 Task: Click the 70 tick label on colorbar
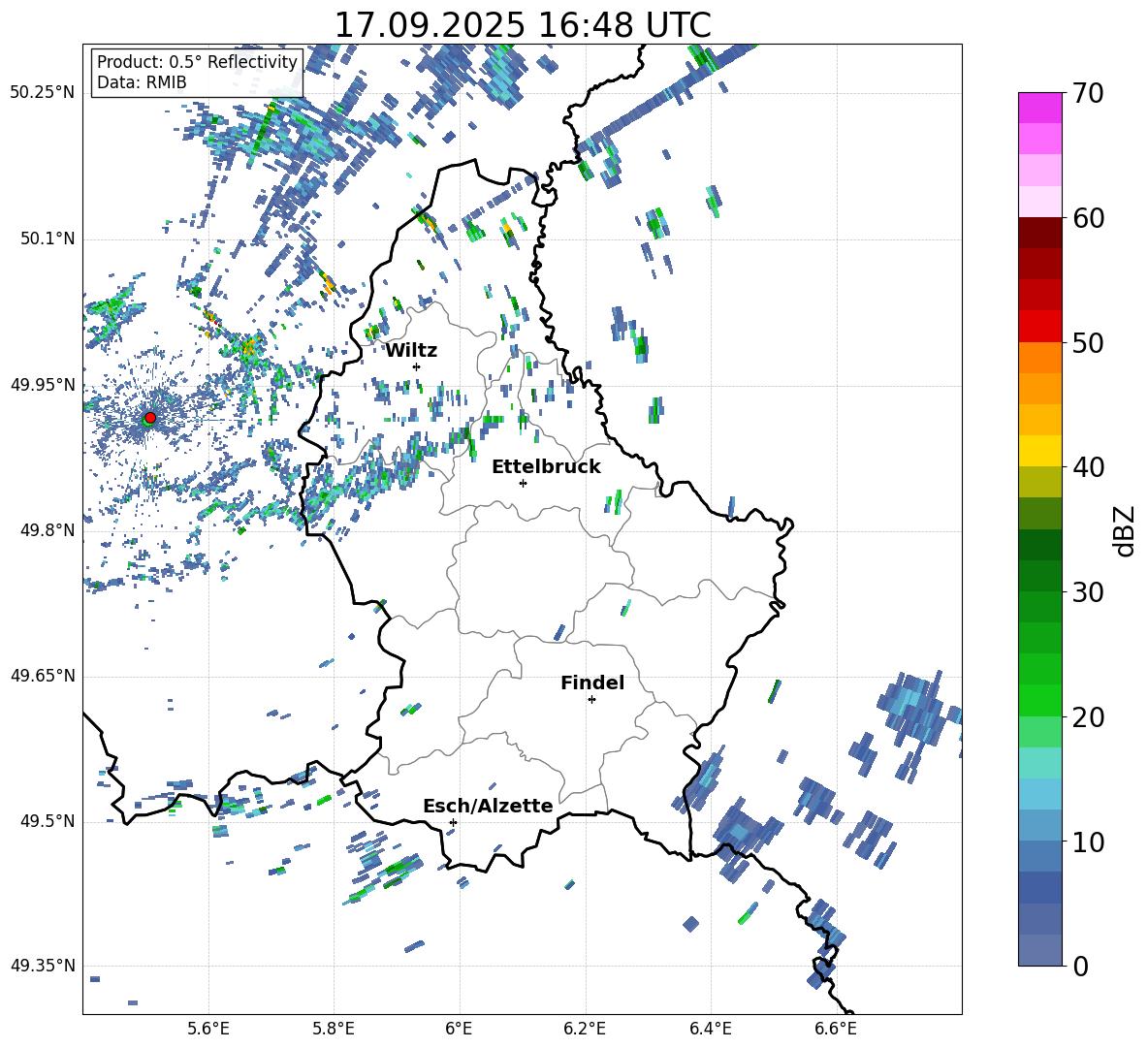point(1088,94)
